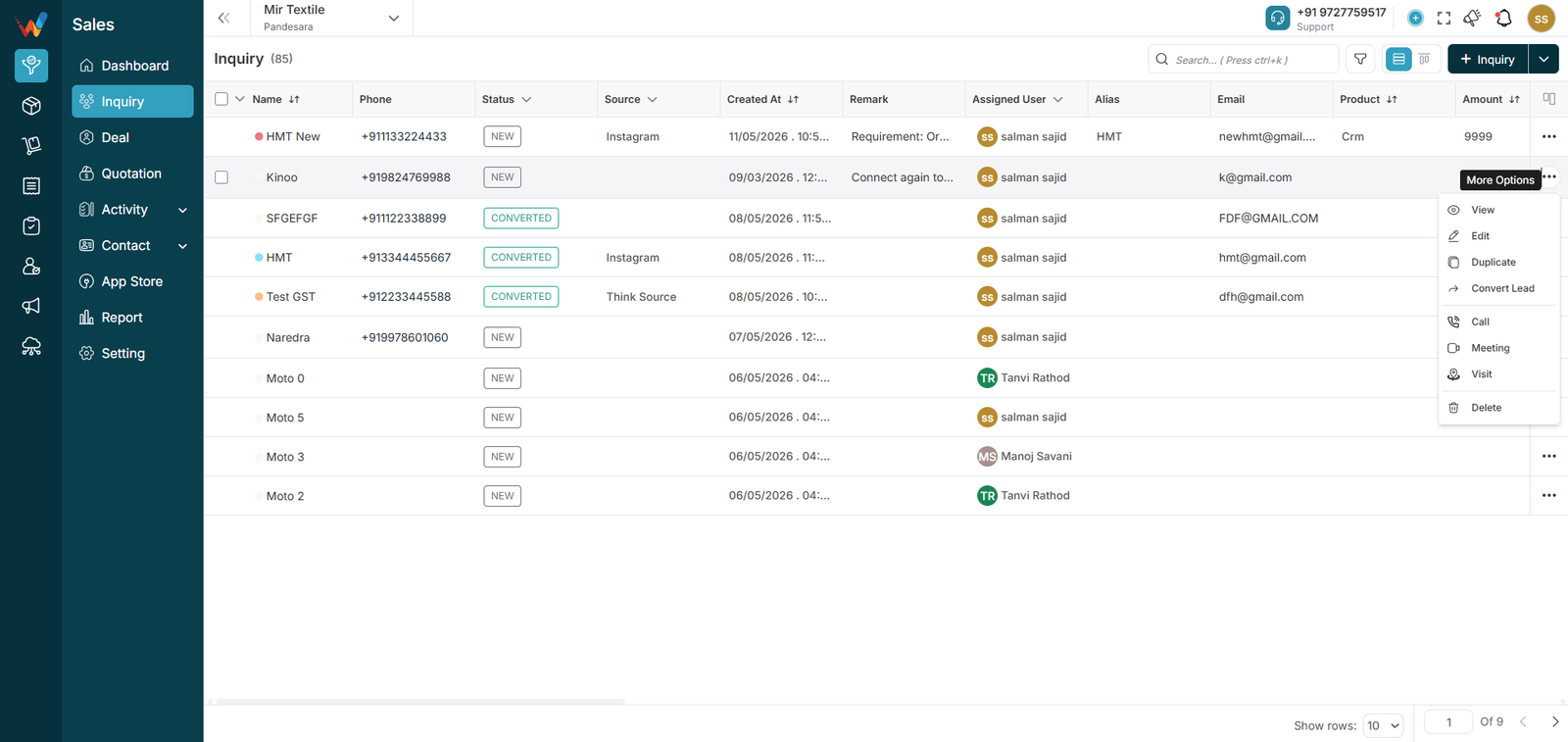Open the filter funnel icon

tap(1360, 59)
